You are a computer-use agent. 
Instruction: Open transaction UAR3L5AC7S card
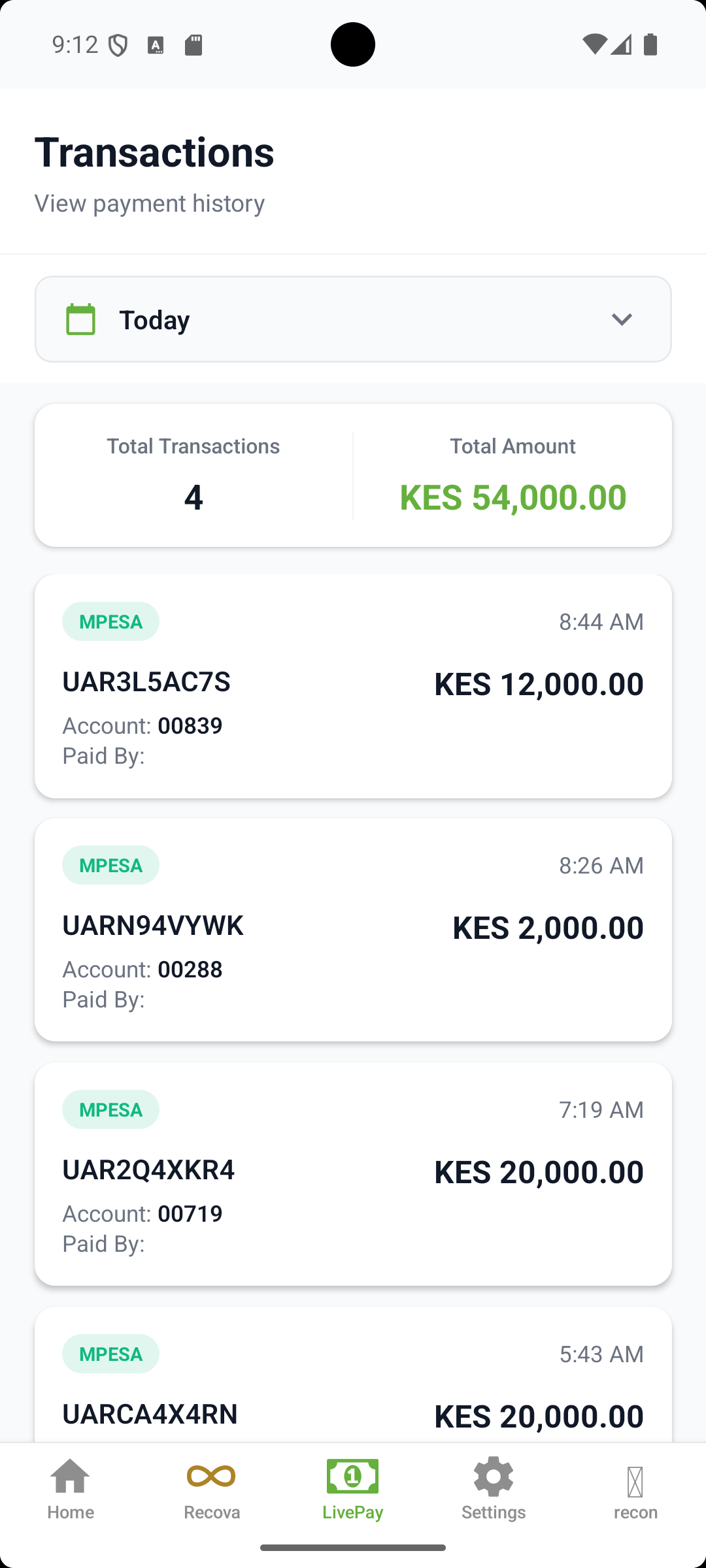(353, 686)
